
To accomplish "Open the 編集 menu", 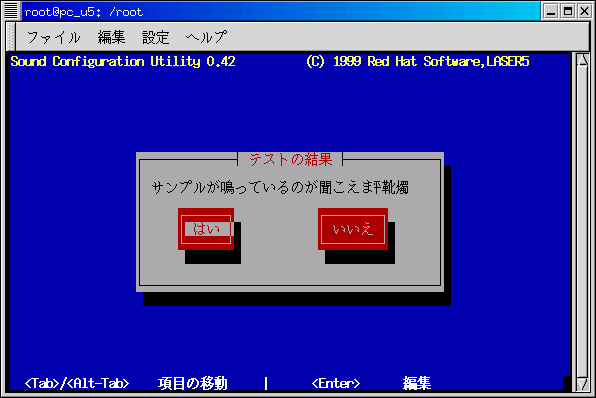I will click(x=111, y=37).
